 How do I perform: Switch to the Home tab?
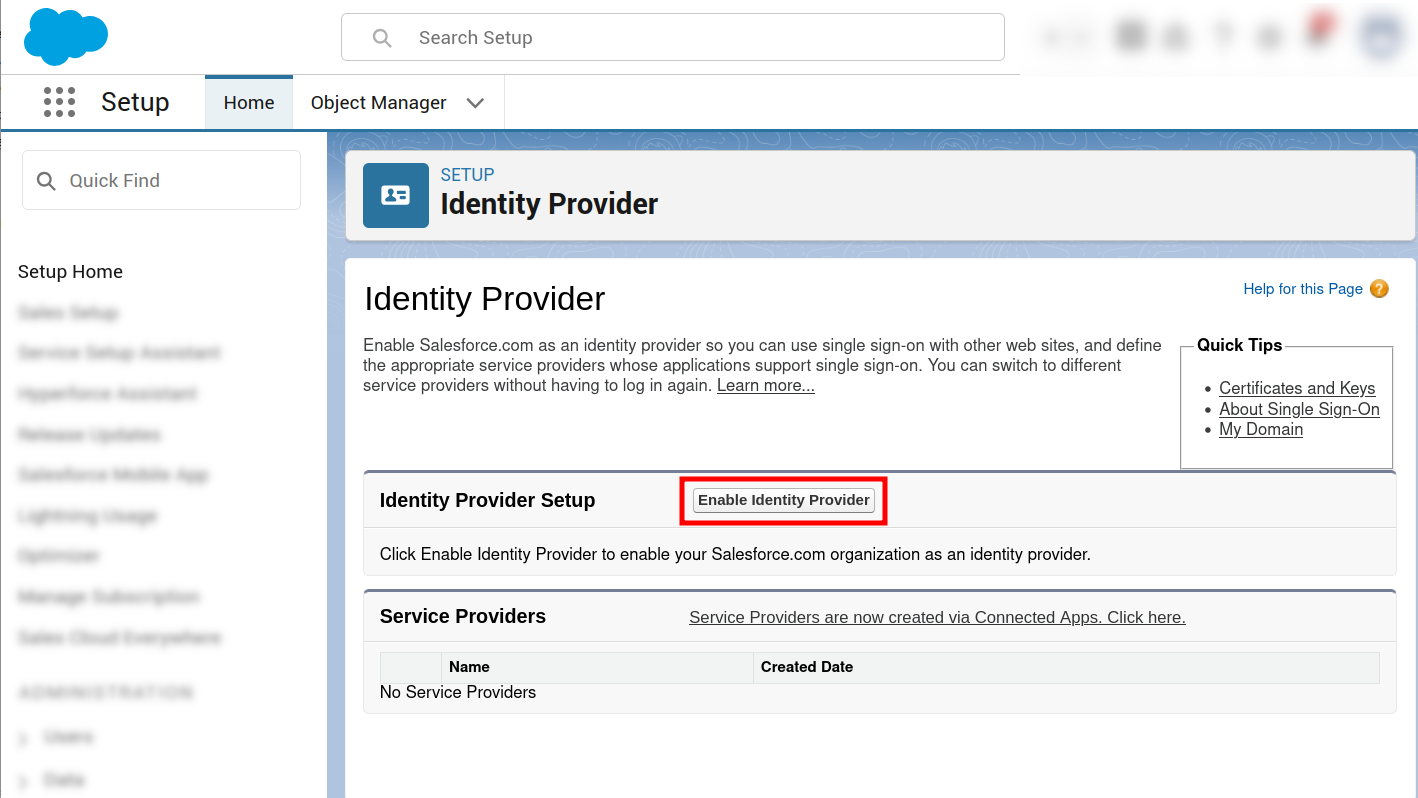(x=249, y=103)
